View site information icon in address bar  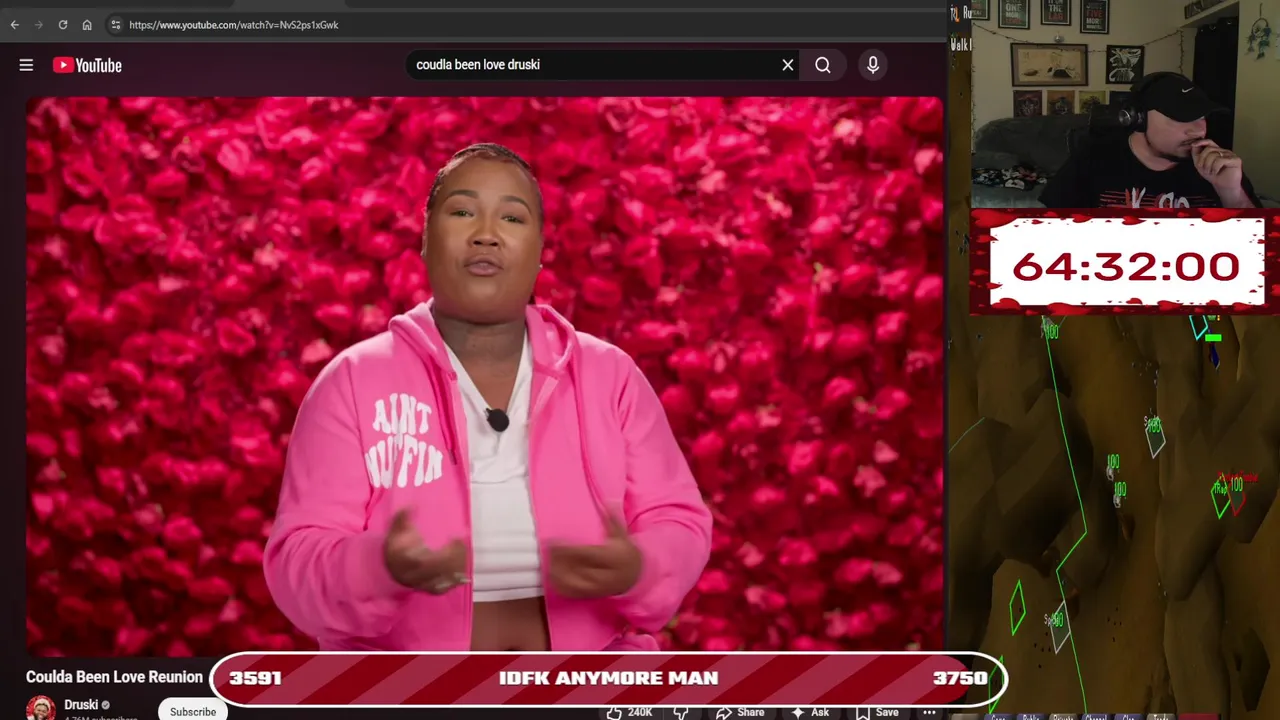click(x=115, y=25)
